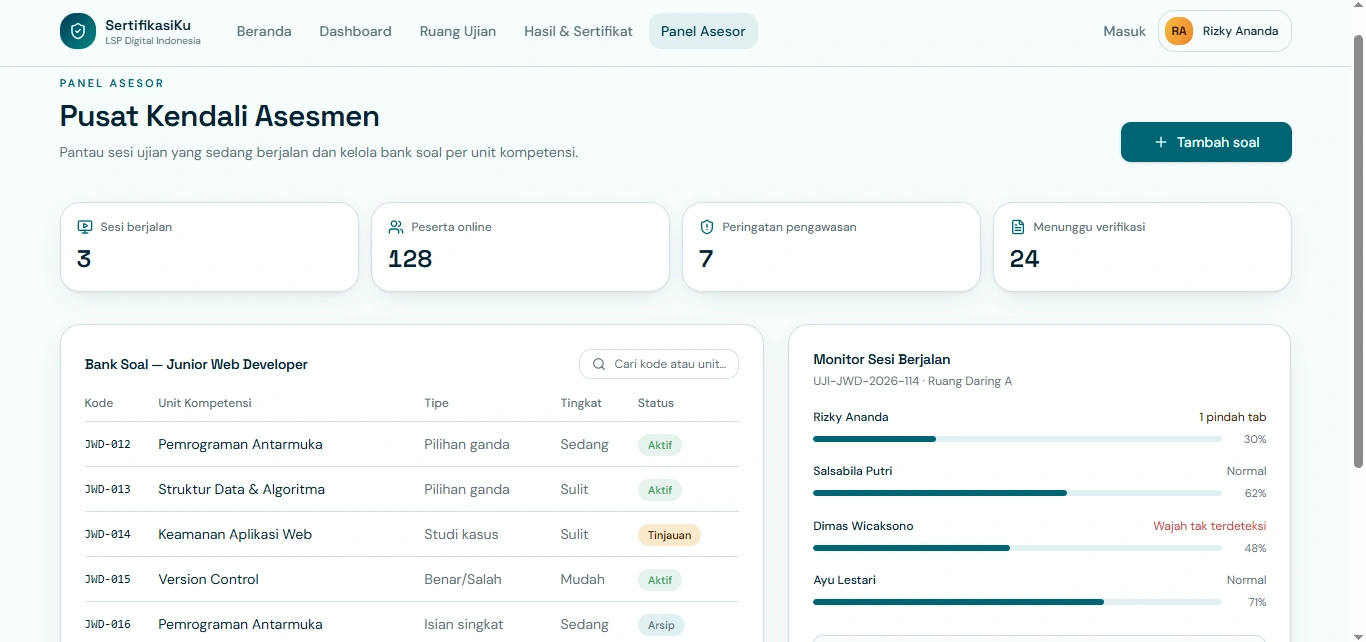Click the Menunggu verifikasi value 24
The image size is (1366, 642).
(x=1025, y=259)
